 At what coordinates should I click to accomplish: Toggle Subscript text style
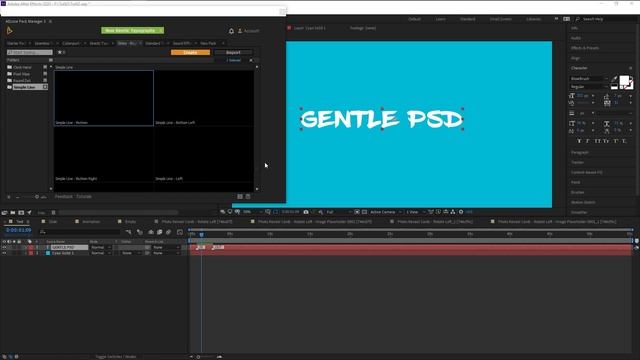(624, 141)
